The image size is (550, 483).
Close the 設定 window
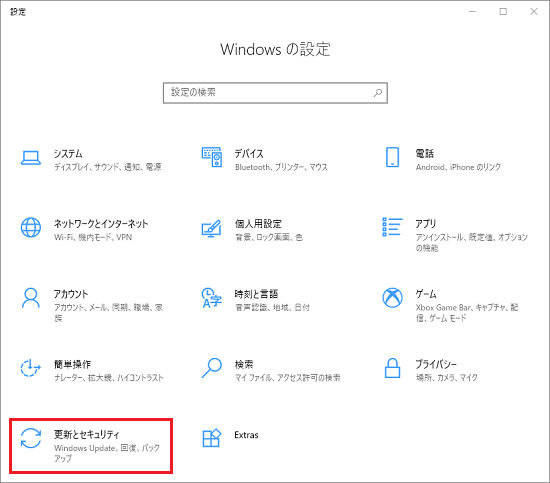click(534, 12)
